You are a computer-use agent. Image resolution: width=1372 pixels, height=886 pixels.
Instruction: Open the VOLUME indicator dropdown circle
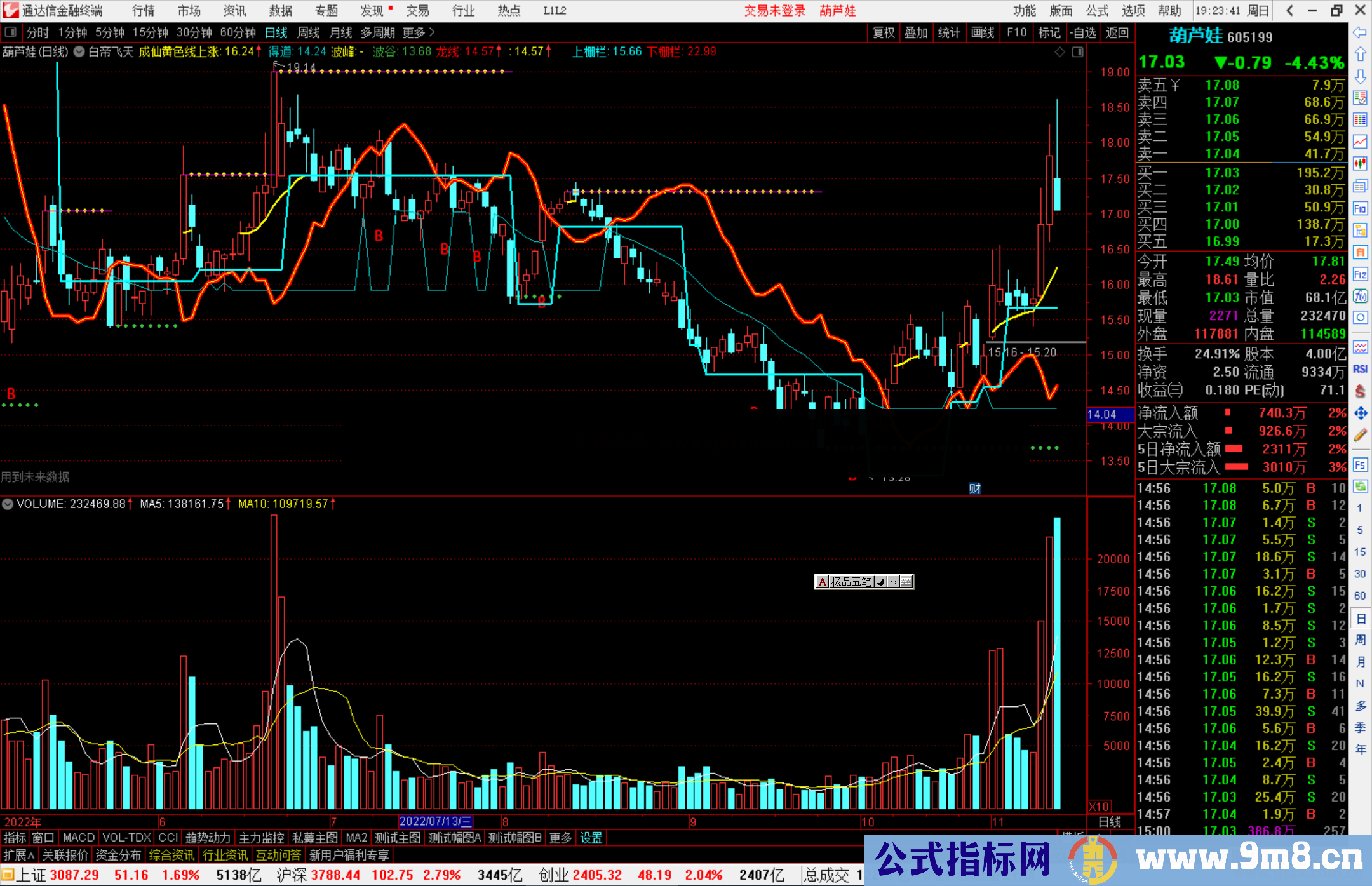[8, 504]
